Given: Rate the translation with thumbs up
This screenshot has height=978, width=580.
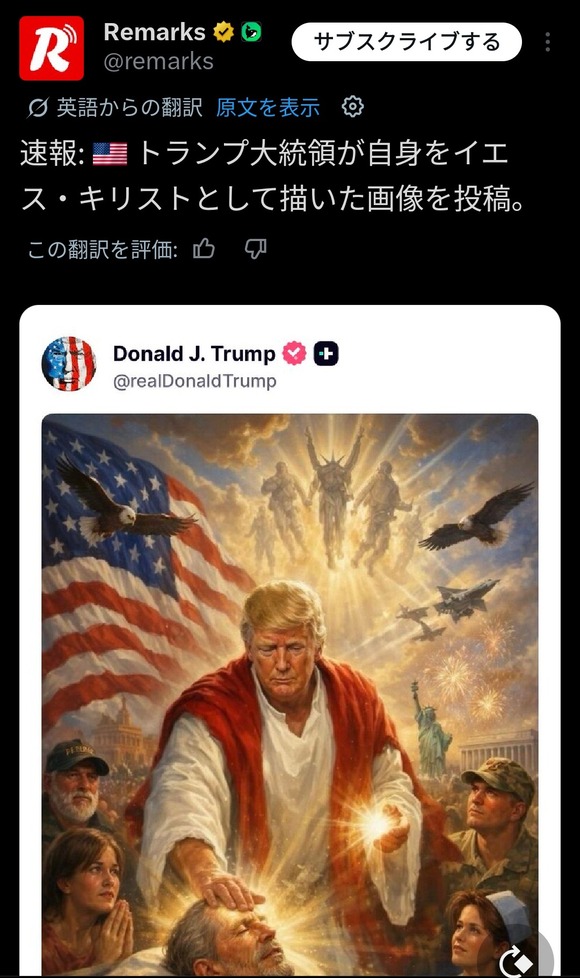Looking at the screenshot, I should [204, 249].
